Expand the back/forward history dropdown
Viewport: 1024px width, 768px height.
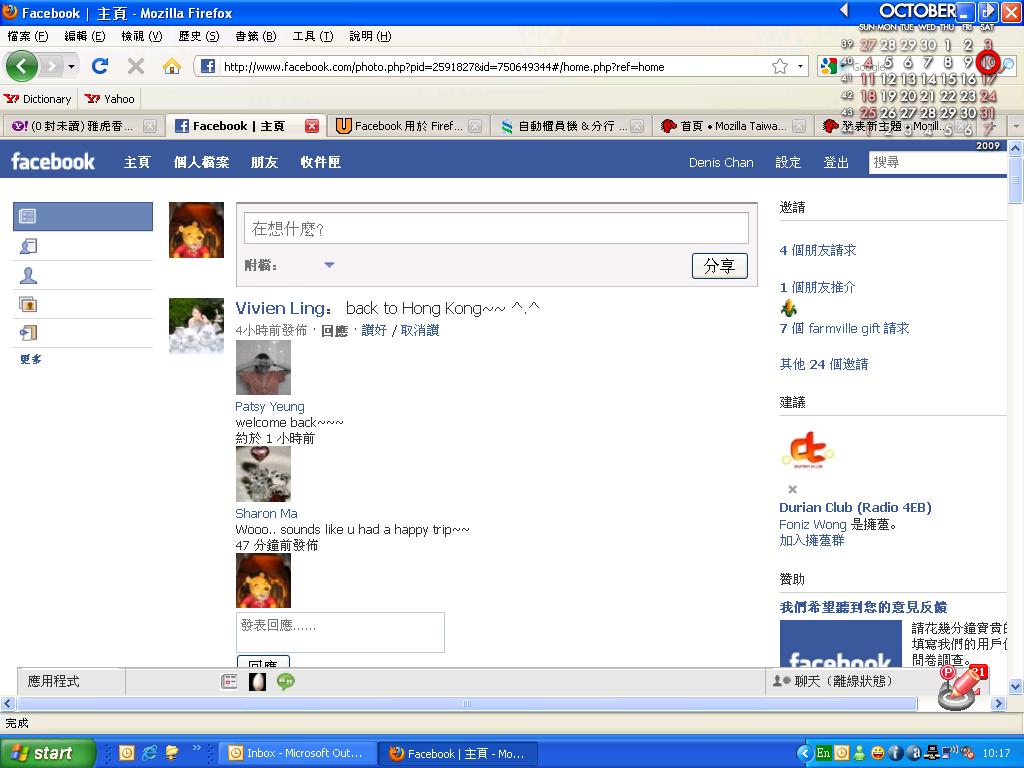[x=71, y=66]
